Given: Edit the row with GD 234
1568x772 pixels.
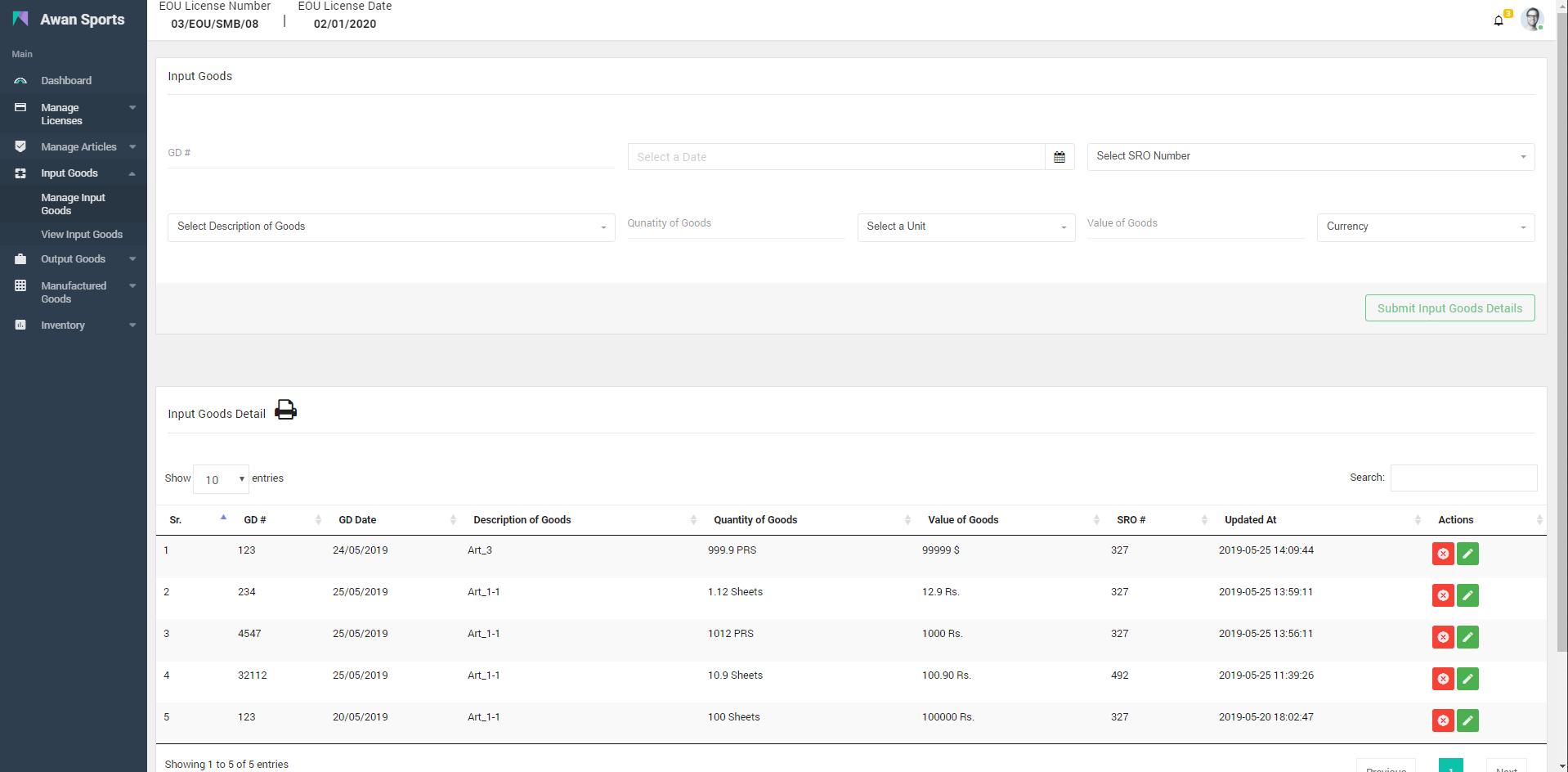Looking at the screenshot, I should pyautogui.click(x=1467, y=595).
